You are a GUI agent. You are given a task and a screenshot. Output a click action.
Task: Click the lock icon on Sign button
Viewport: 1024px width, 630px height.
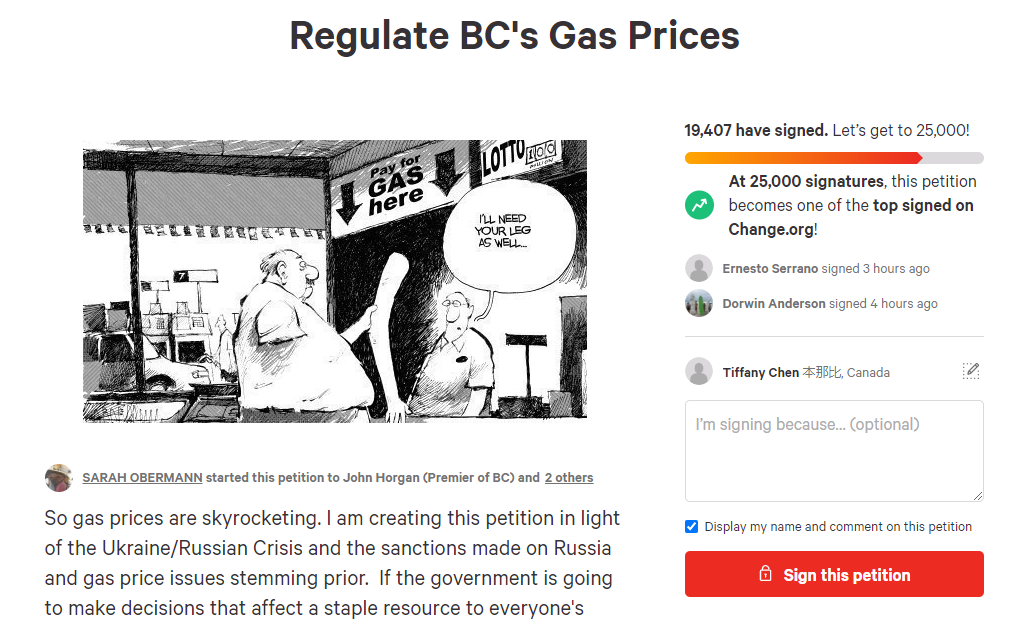[x=766, y=575]
